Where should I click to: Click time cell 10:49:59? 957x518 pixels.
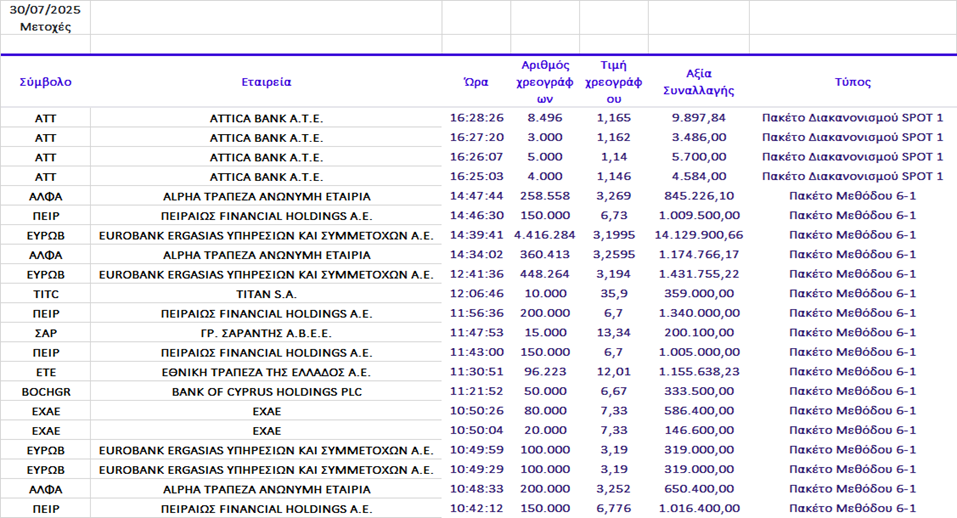click(x=477, y=450)
